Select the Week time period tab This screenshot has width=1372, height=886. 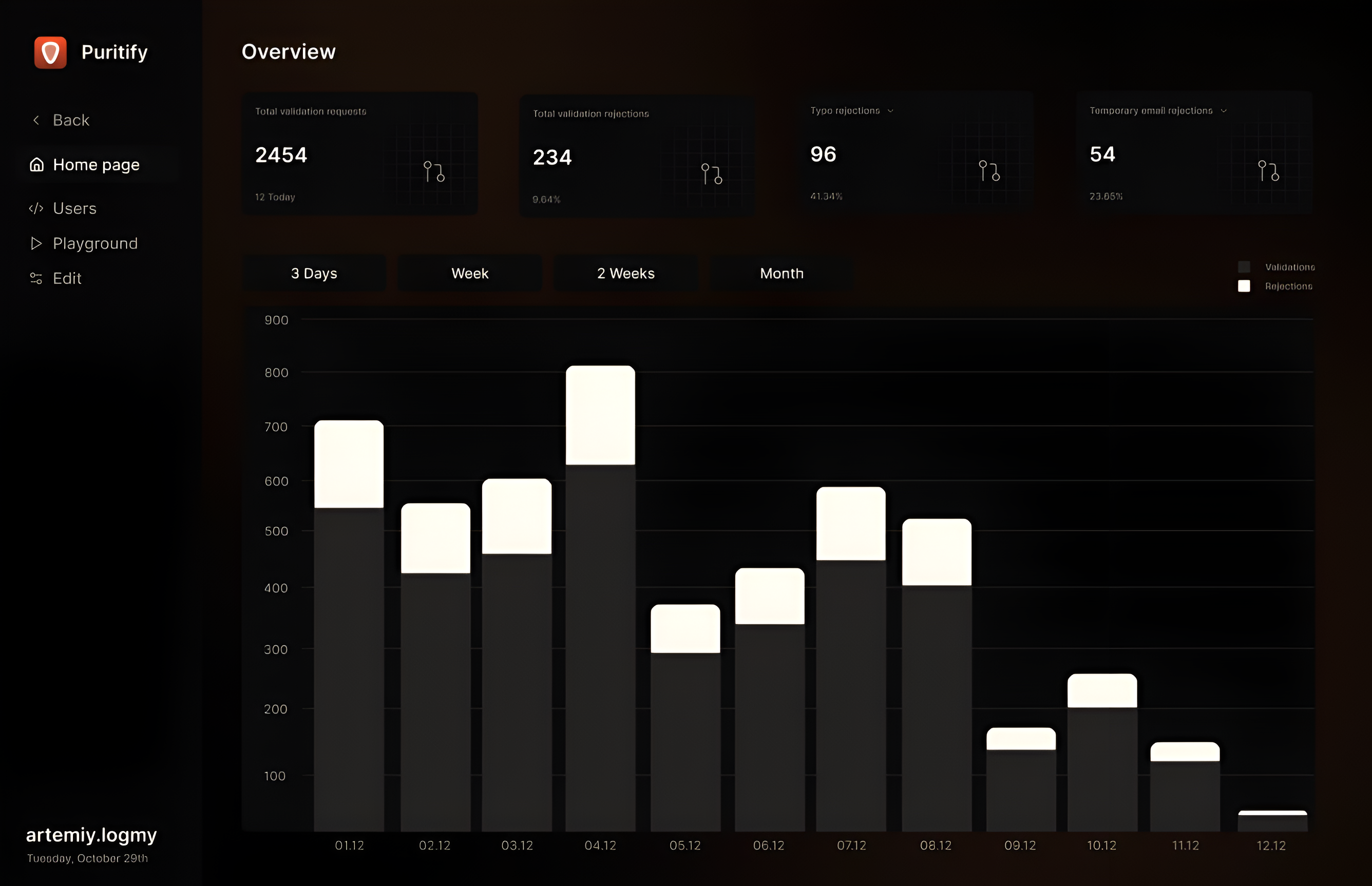click(468, 272)
